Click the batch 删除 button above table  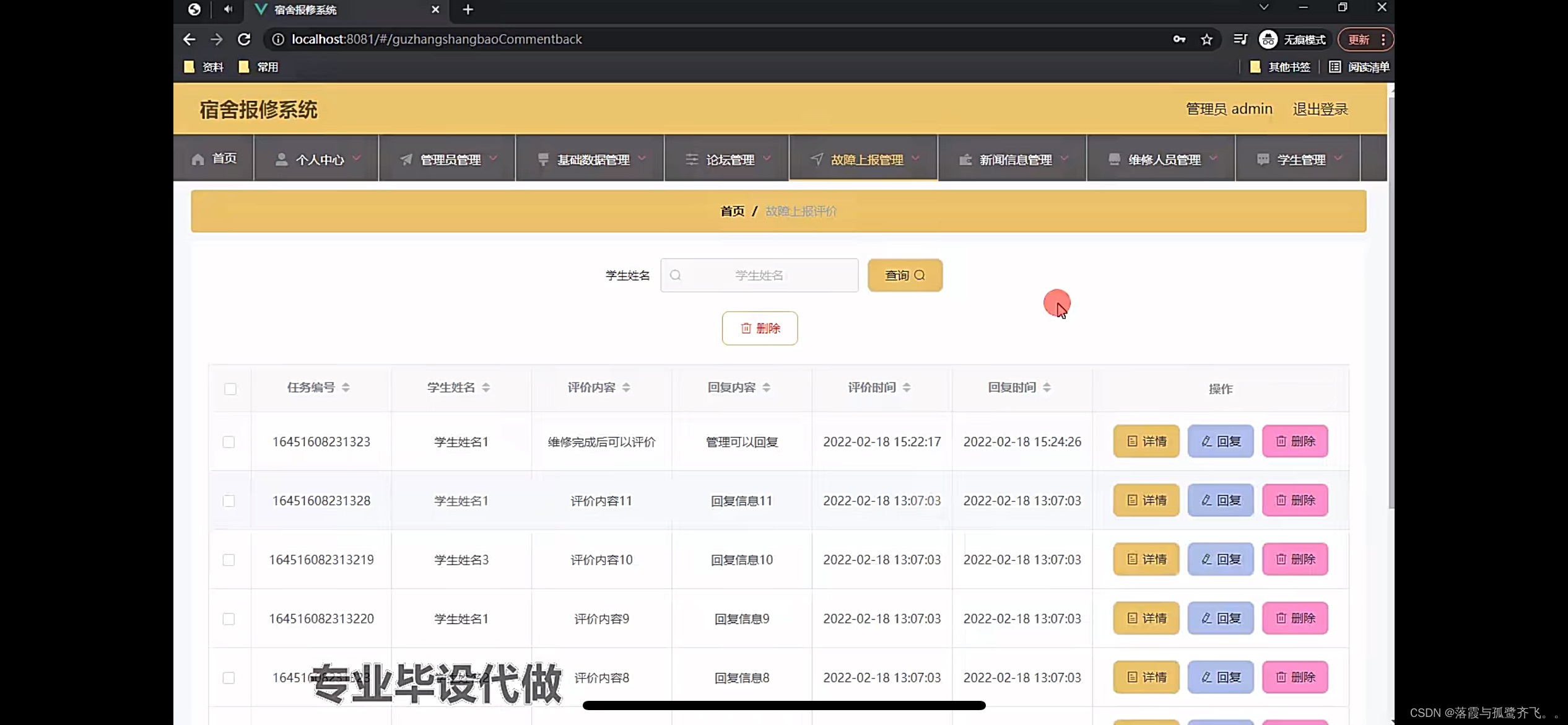[760, 328]
